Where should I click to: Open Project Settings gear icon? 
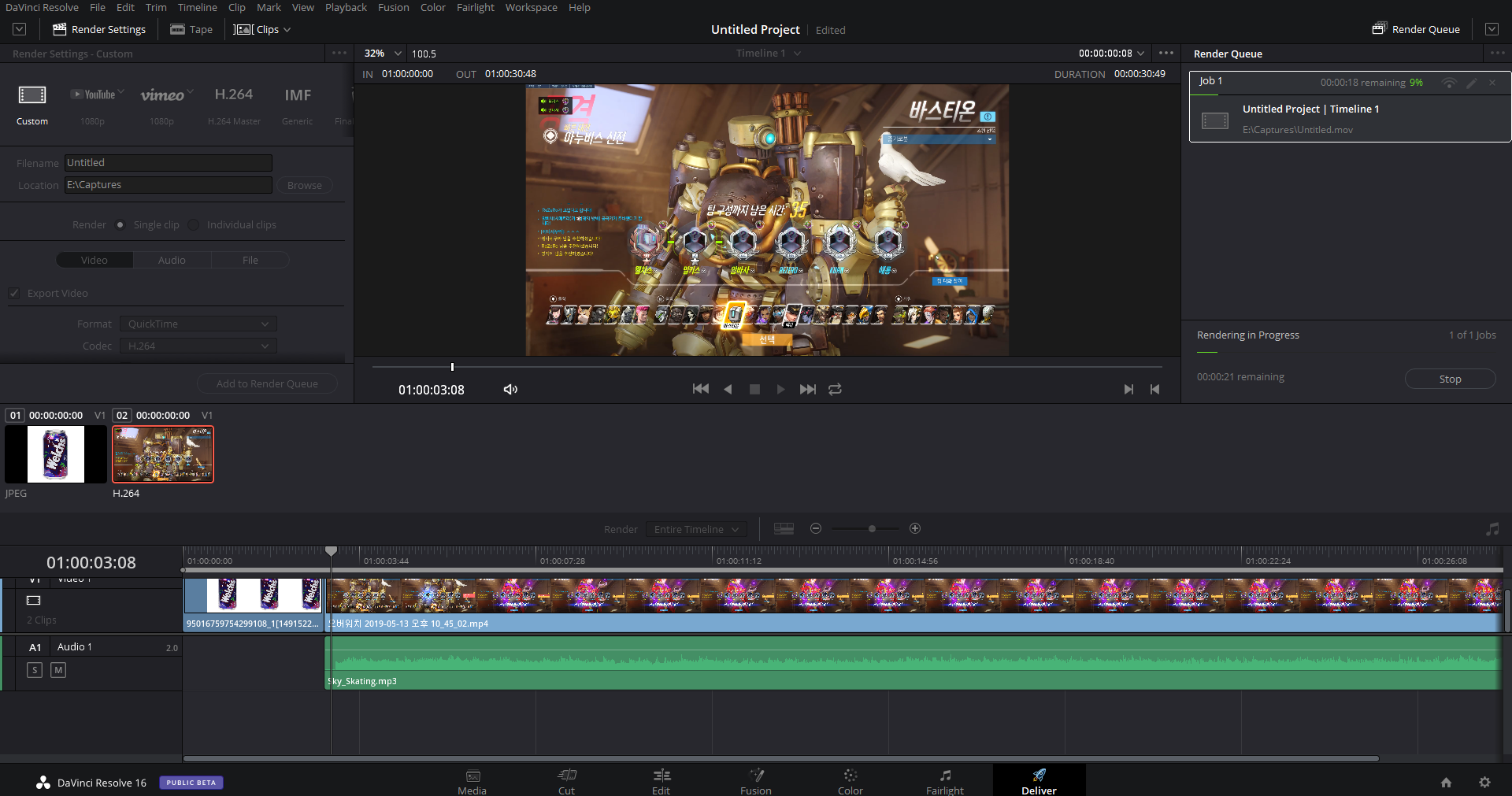[x=1484, y=782]
